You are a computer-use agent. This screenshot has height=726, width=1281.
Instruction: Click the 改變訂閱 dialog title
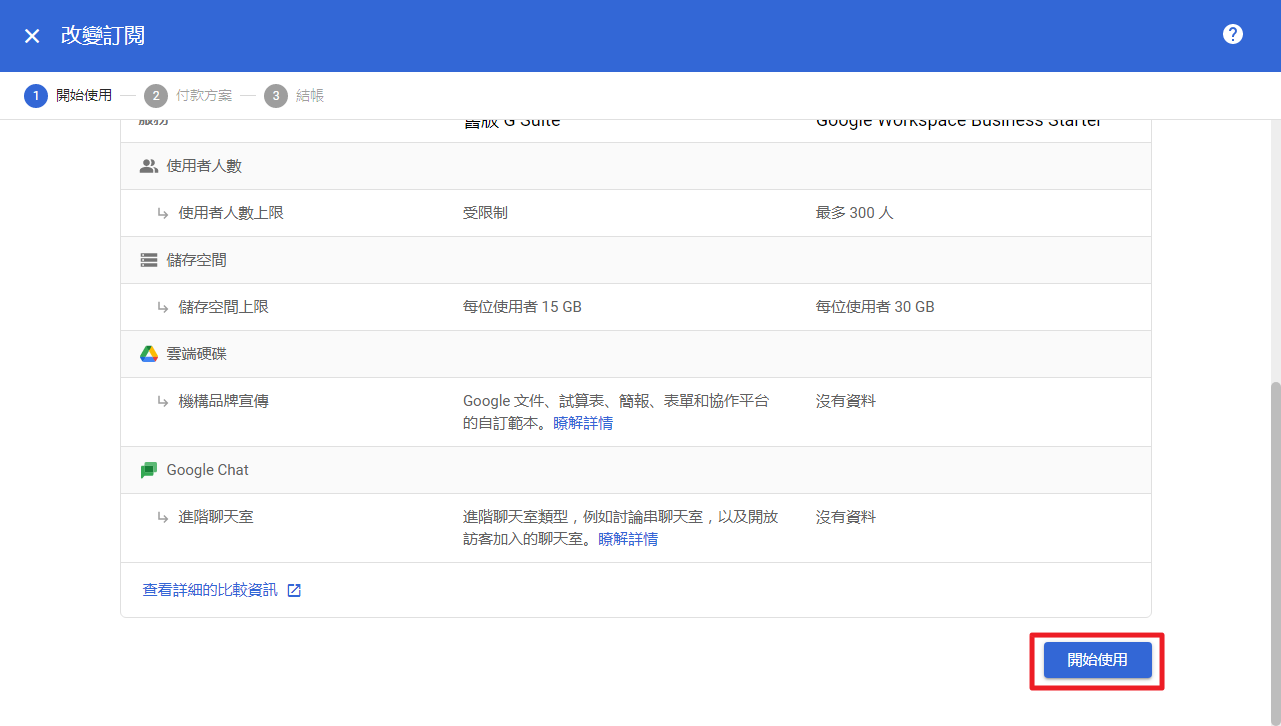click(x=103, y=36)
